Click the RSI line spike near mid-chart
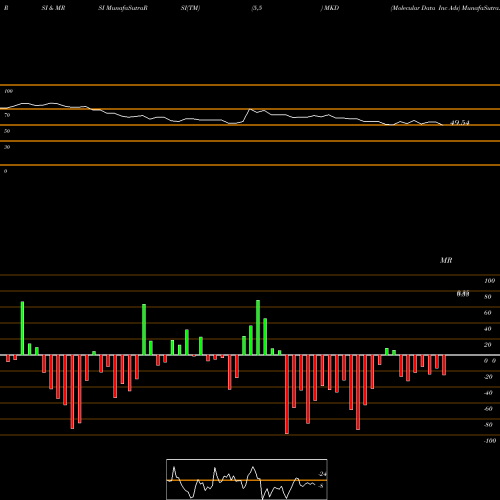500x500 pixels. tap(250, 109)
